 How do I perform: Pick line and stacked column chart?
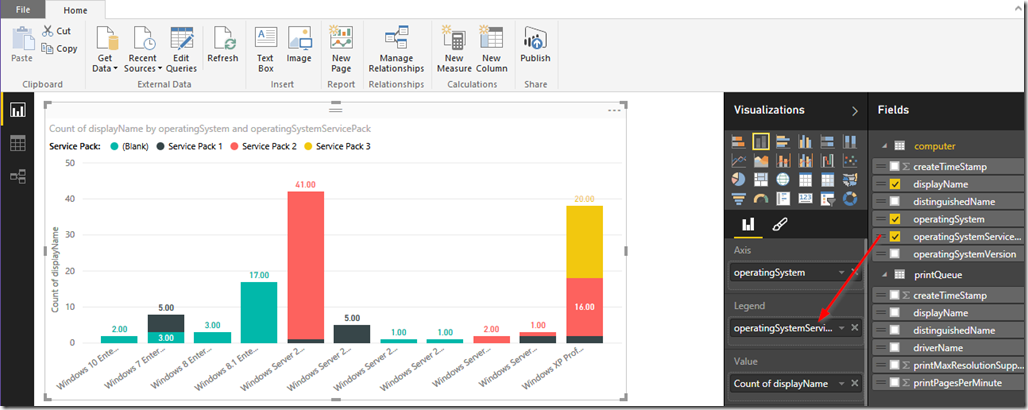click(x=783, y=160)
